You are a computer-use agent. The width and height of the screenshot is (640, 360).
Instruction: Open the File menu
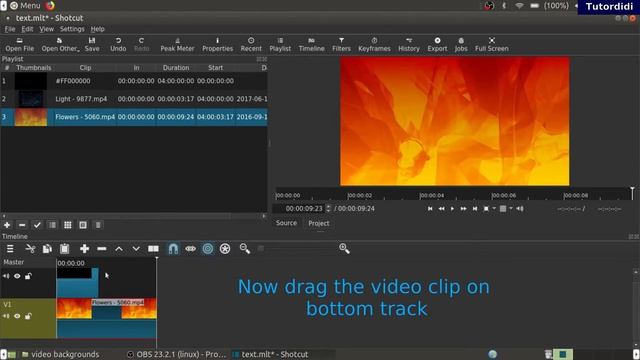point(10,29)
